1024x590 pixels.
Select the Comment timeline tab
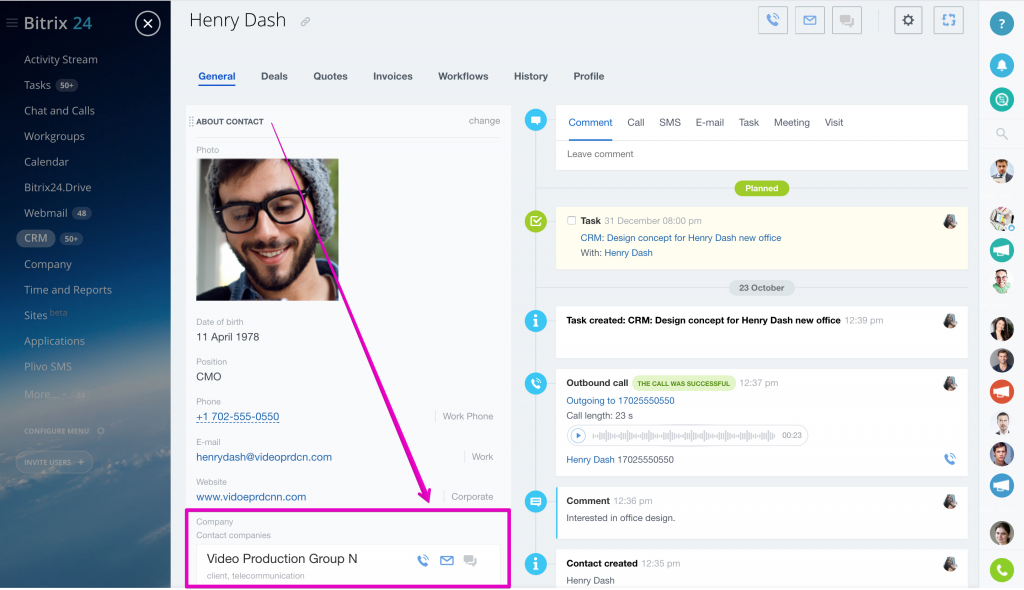point(590,123)
